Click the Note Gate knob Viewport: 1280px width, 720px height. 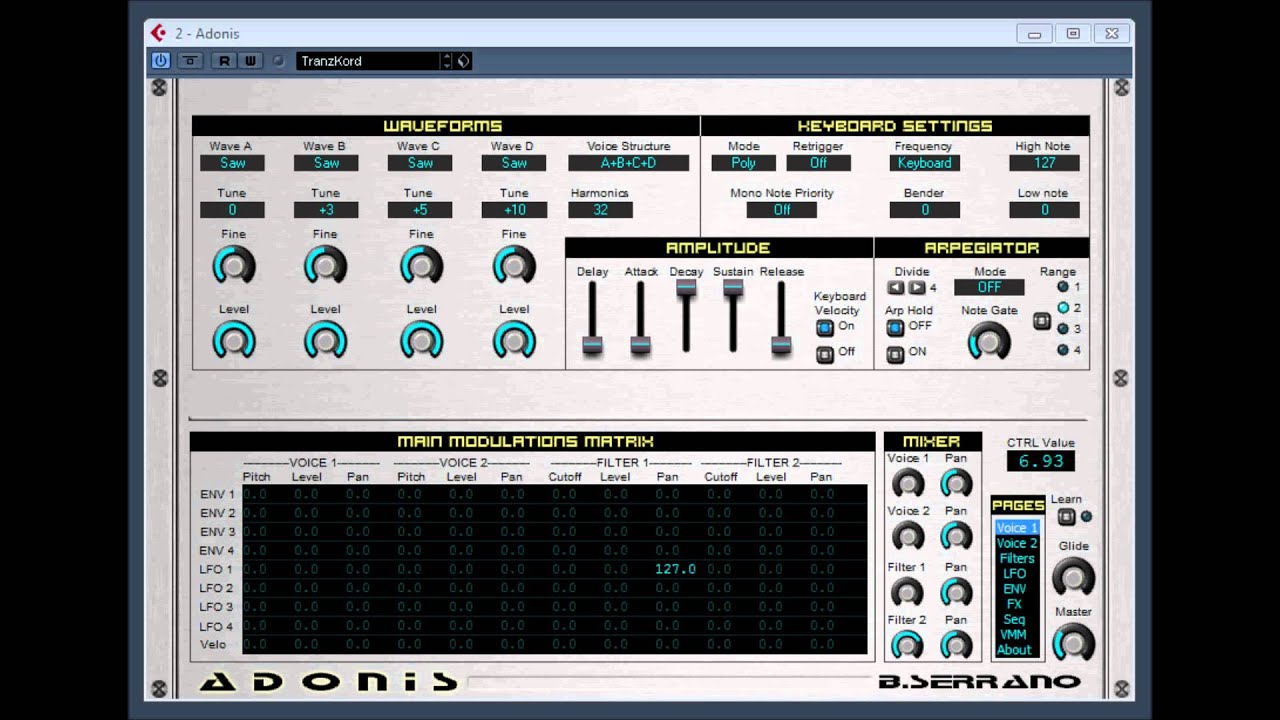pos(989,341)
